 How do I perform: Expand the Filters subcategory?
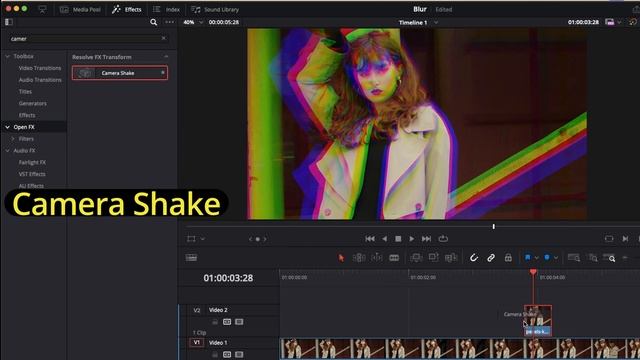tap(13, 139)
